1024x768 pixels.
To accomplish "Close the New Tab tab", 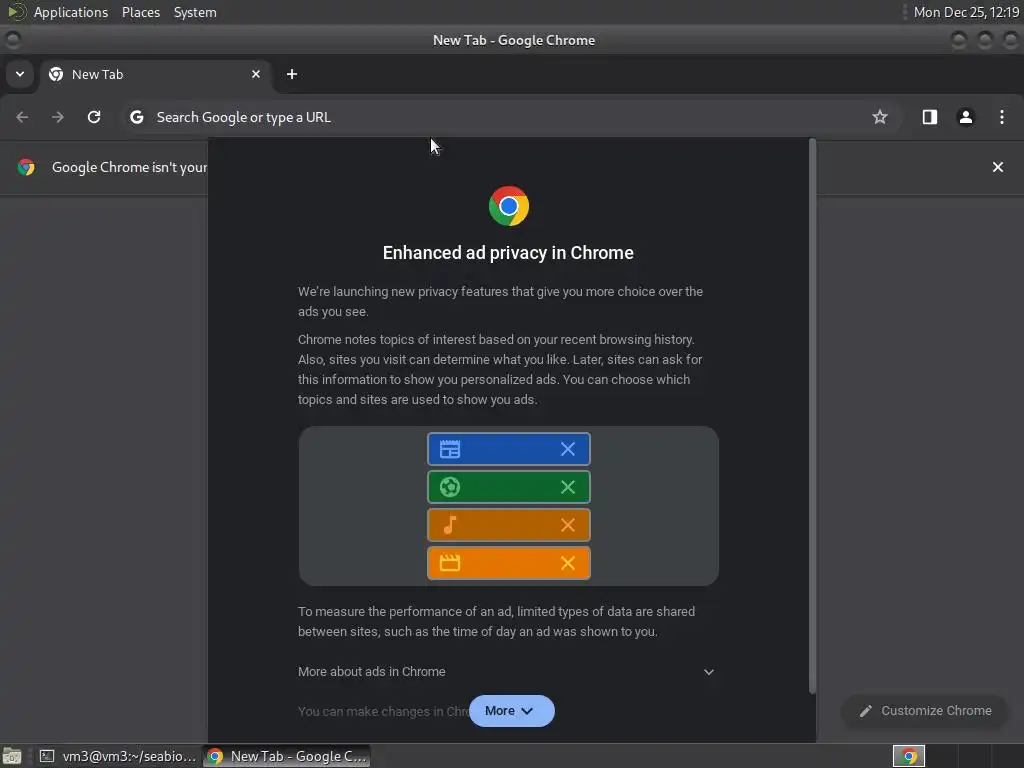I will (x=256, y=74).
